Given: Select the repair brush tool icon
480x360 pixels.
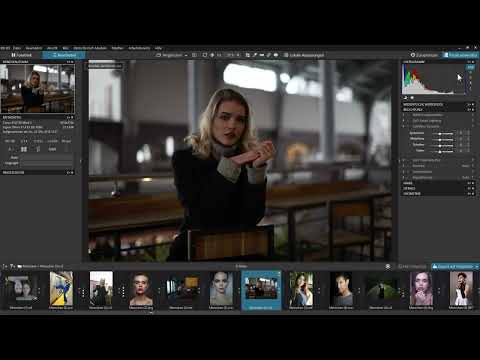Looking at the screenshot, I should [269, 55].
